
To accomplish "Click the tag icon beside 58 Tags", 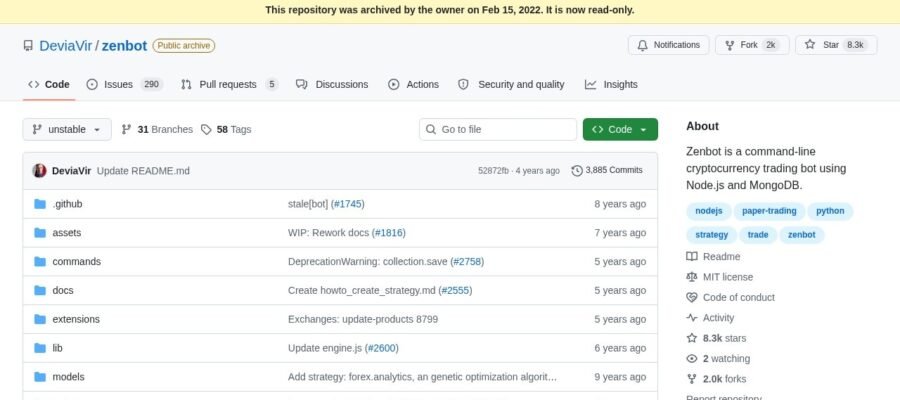I will [x=206, y=130].
